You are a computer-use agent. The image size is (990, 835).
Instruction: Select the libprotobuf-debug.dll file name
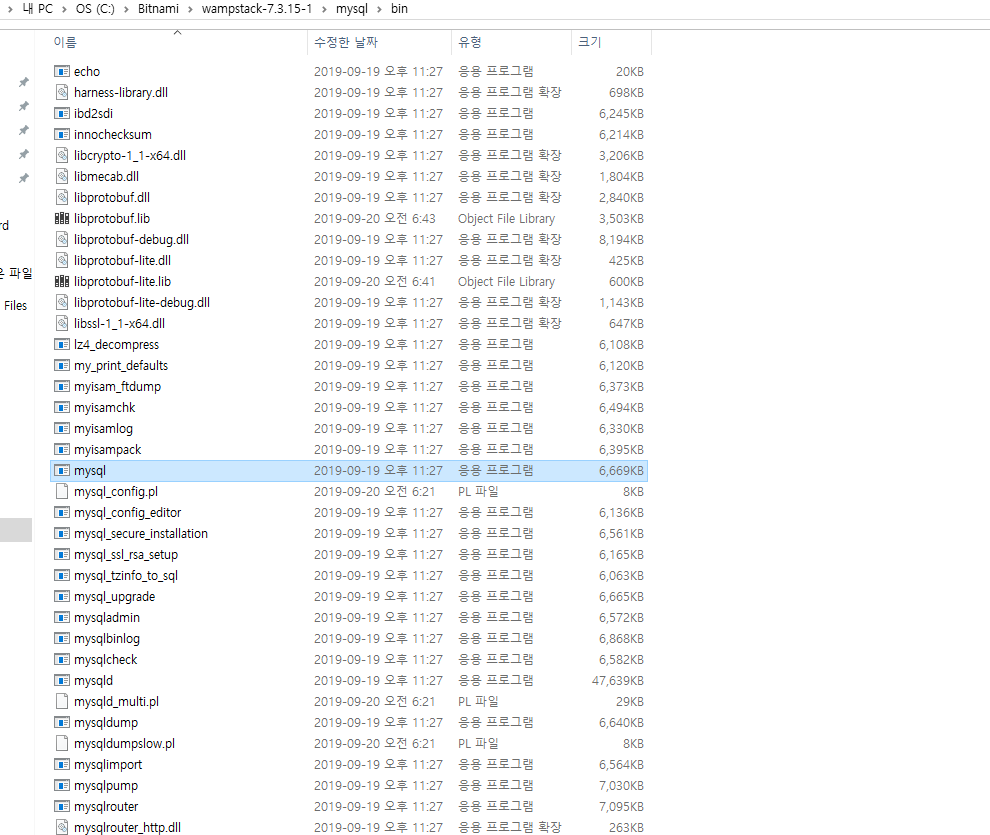click(x=131, y=239)
